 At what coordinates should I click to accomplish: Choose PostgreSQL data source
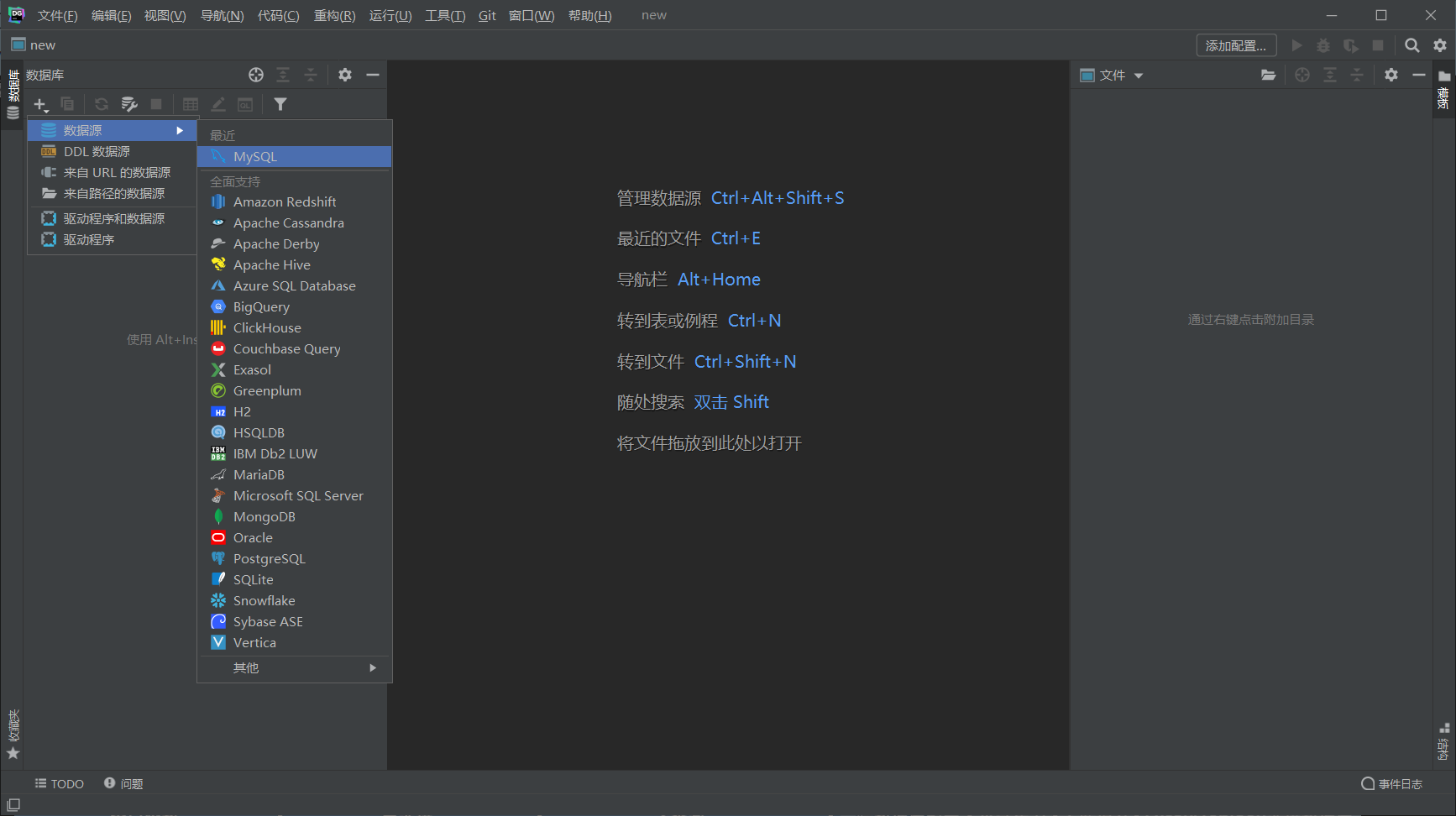(x=295, y=558)
